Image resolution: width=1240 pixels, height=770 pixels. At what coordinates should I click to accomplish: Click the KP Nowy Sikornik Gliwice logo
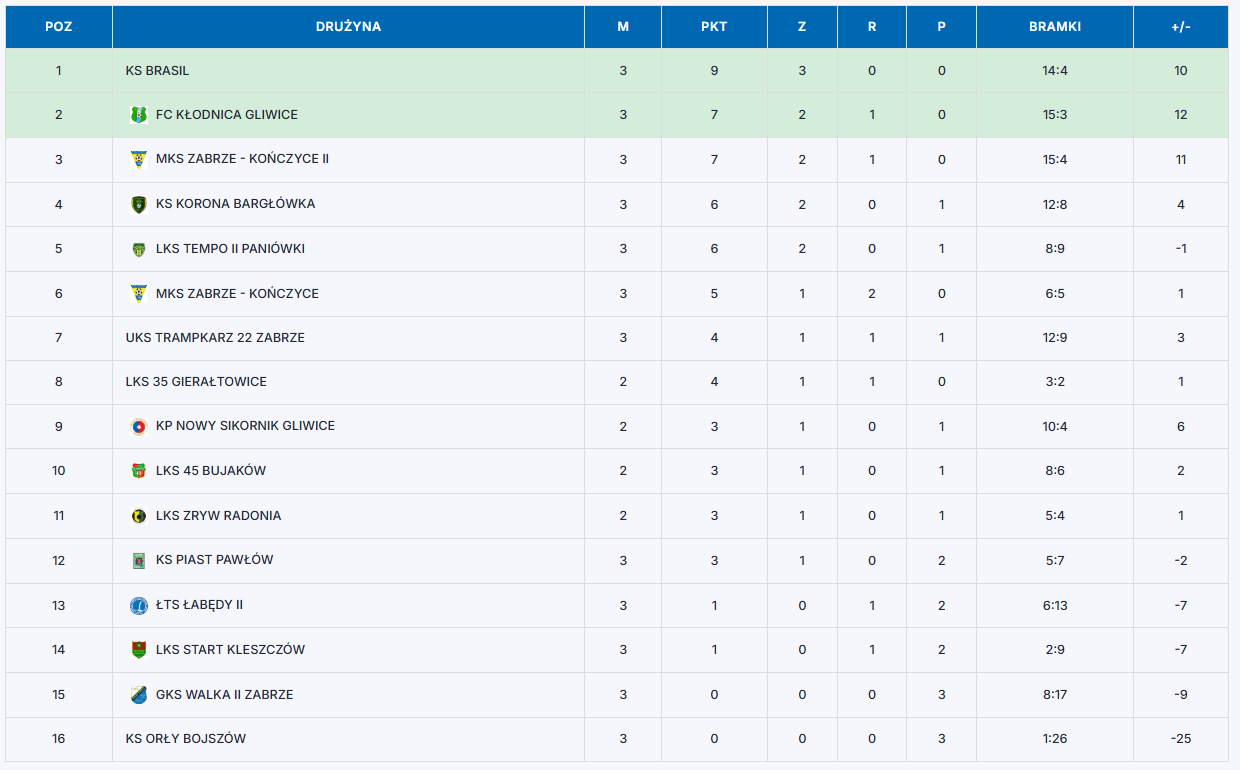[x=138, y=426]
